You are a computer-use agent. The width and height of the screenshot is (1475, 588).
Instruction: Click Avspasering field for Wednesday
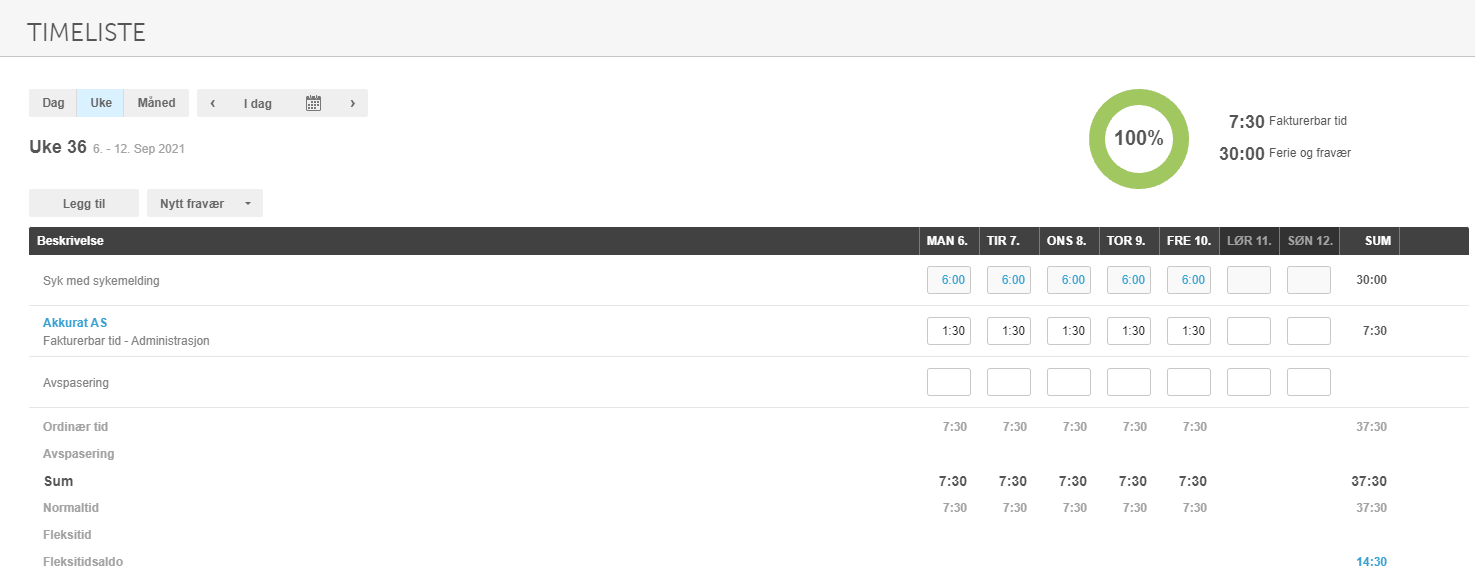coord(1069,382)
